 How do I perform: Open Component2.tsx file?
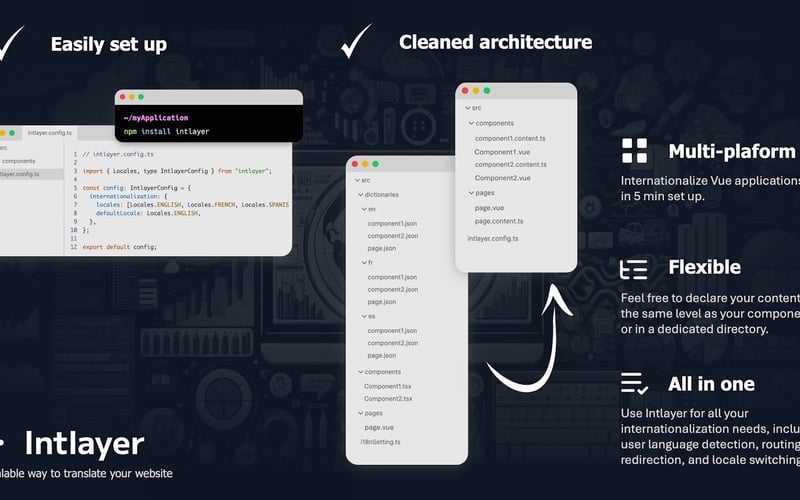click(388, 398)
